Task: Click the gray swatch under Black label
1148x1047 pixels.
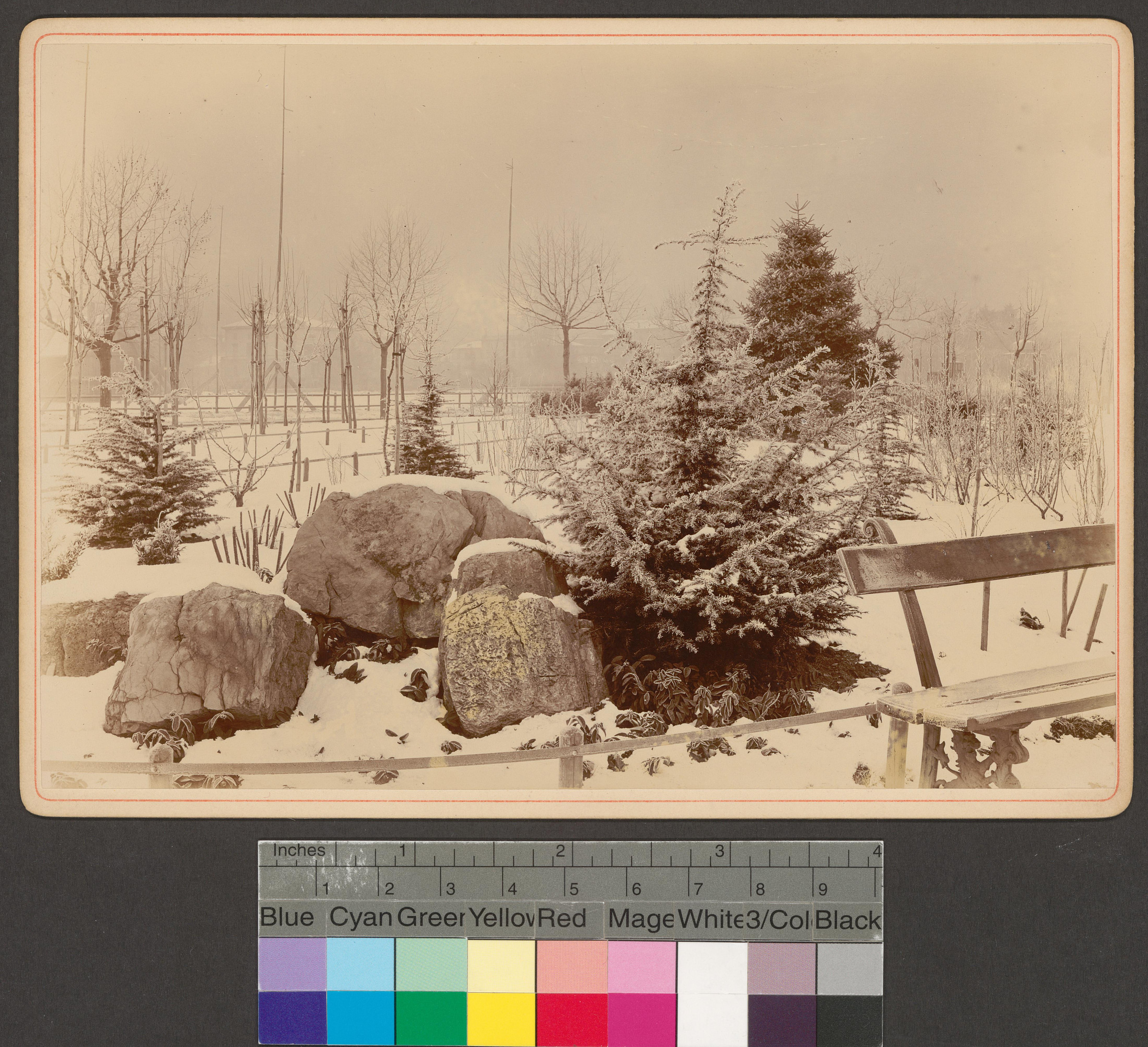Action: [849, 969]
